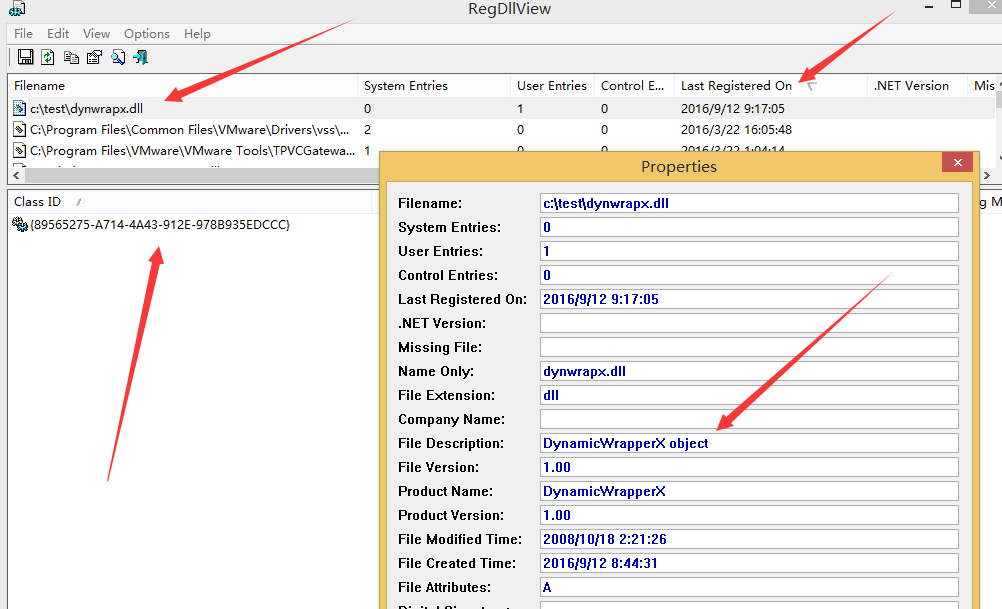Click the right arrow of the horizontal scrollbar
This screenshot has width=1002, height=609.
pyautogui.click(x=987, y=175)
